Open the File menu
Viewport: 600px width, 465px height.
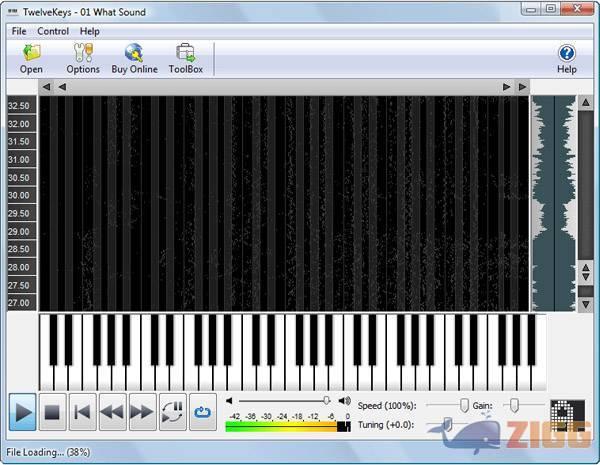click(19, 31)
